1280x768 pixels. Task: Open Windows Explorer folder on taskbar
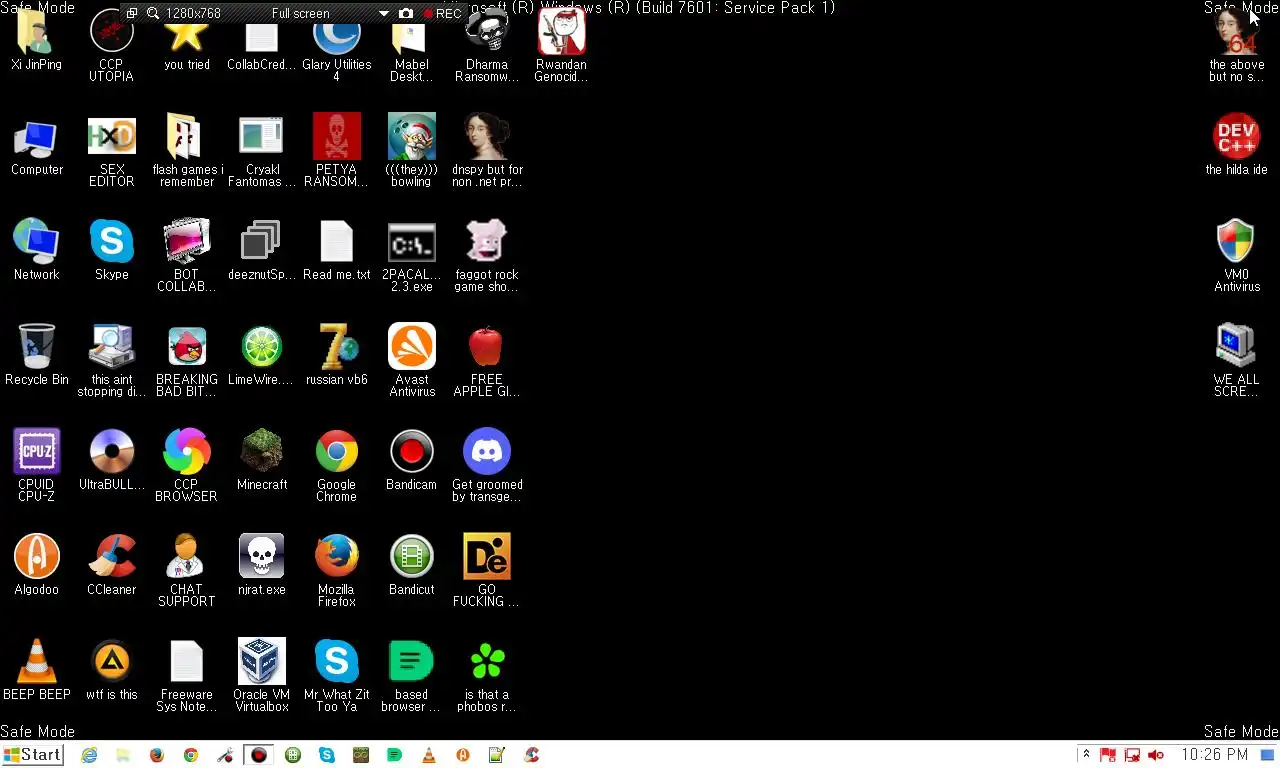click(123, 755)
